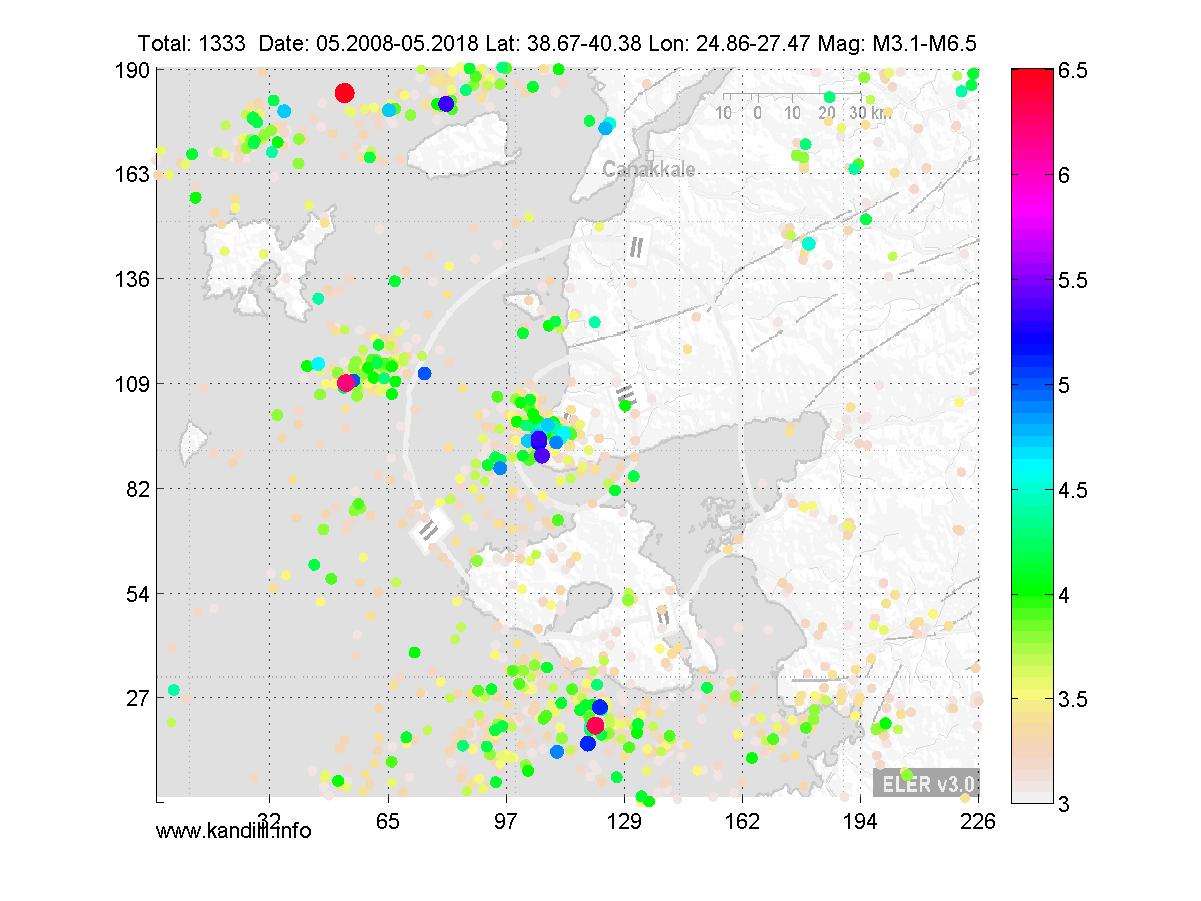Click the large pink-red dot at y-level 109
The image size is (1201, 901).
346,383
